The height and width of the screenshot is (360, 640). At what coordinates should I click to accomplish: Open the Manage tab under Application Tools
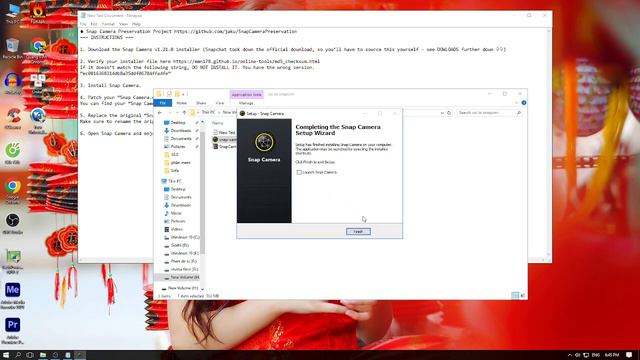click(246, 103)
